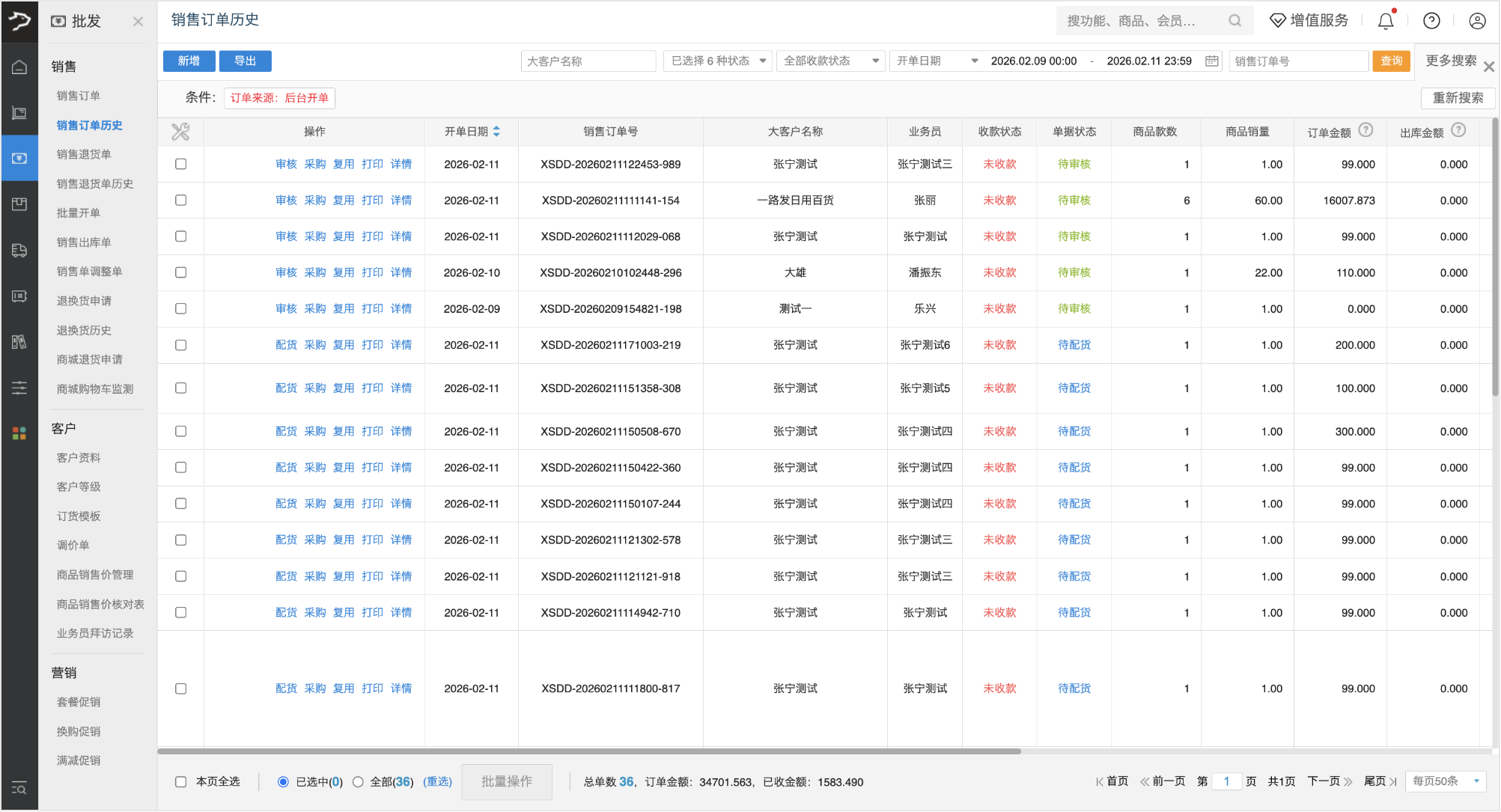Open the notification bell with red badge
This screenshot has height=812, width=1501.
pyautogui.click(x=1384, y=21)
